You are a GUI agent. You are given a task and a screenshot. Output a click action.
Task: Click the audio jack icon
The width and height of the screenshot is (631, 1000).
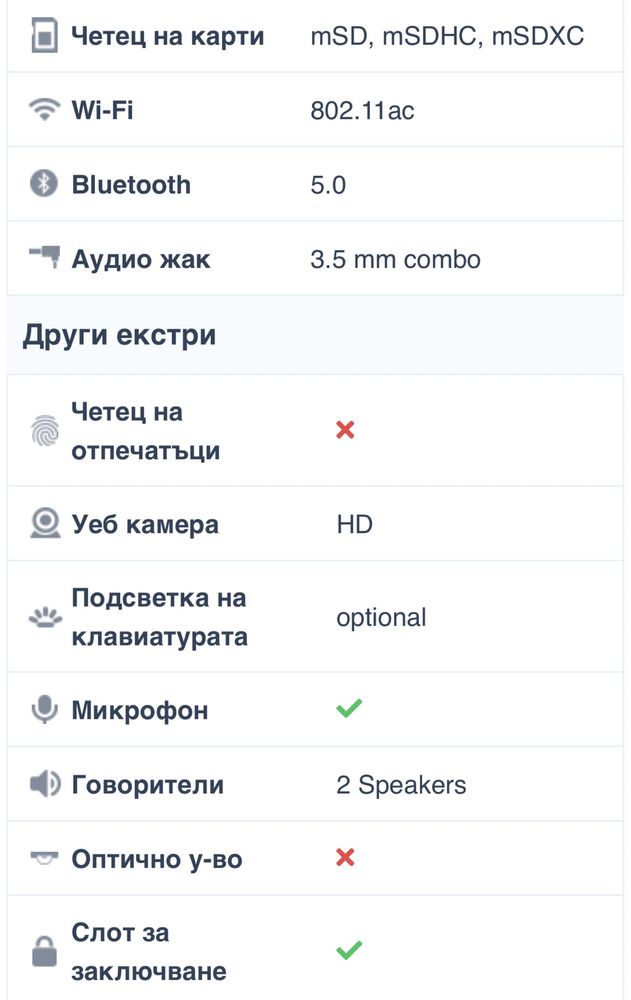(x=45, y=256)
